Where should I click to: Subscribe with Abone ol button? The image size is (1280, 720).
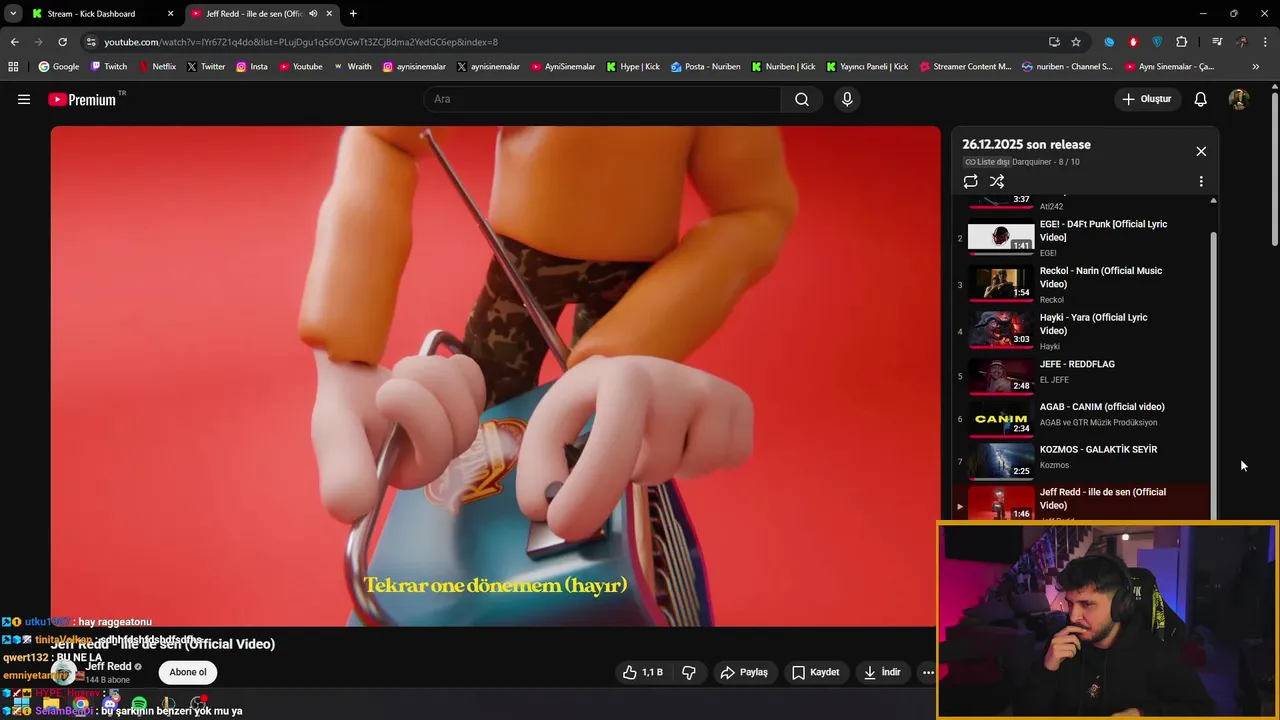pyautogui.click(x=188, y=672)
